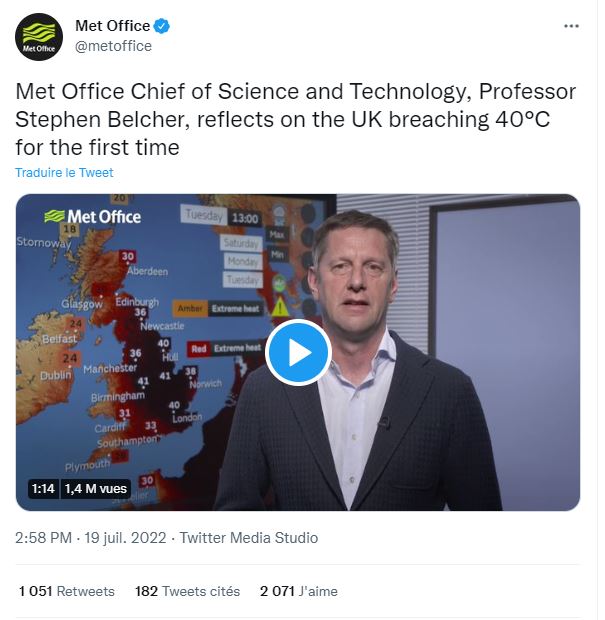This screenshot has height=620, width=605.
Task: Open the 2:58 PM tweet timestamp
Action: pyautogui.click(x=43, y=538)
